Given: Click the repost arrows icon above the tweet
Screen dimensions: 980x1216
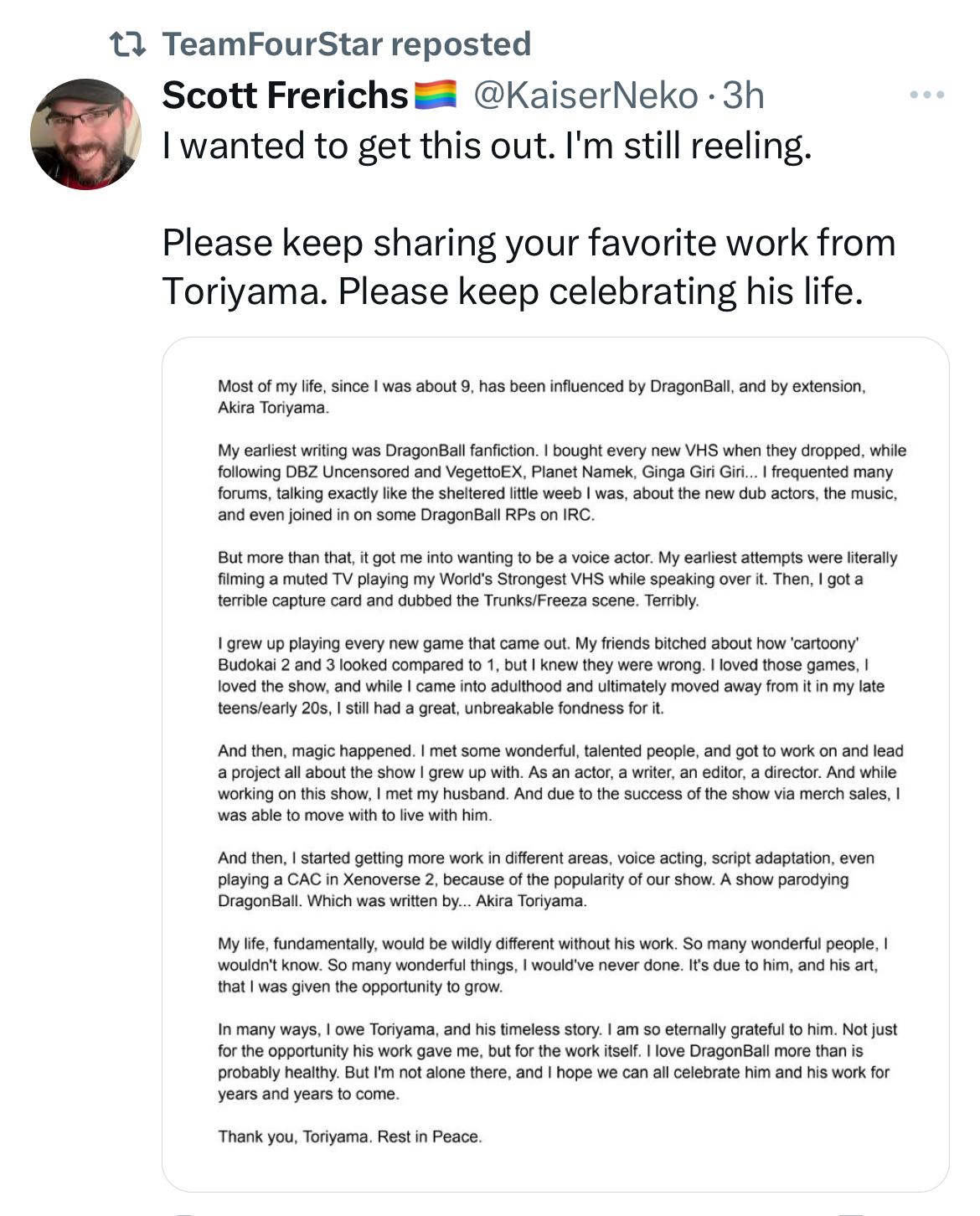Looking at the screenshot, I should (130, 44).
